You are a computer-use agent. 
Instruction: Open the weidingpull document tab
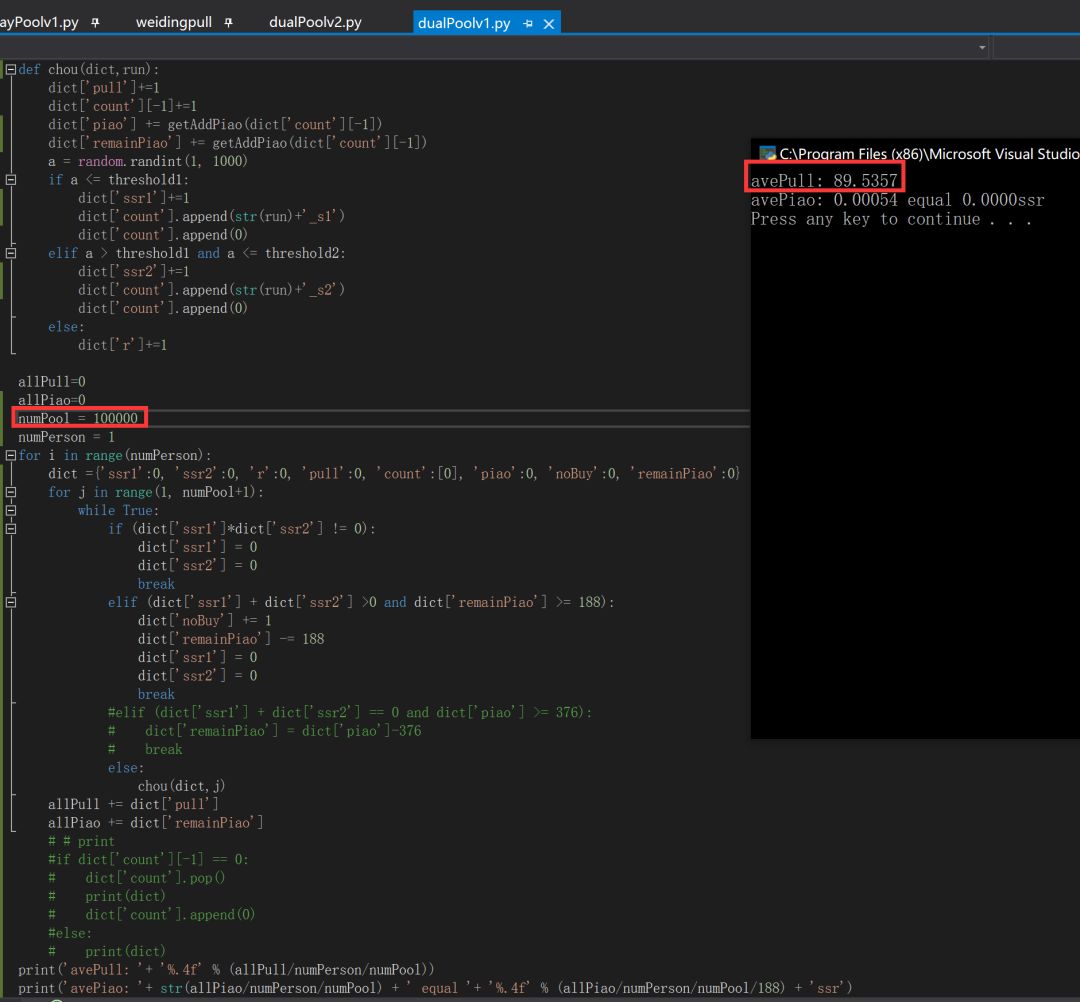pos(174,22)
